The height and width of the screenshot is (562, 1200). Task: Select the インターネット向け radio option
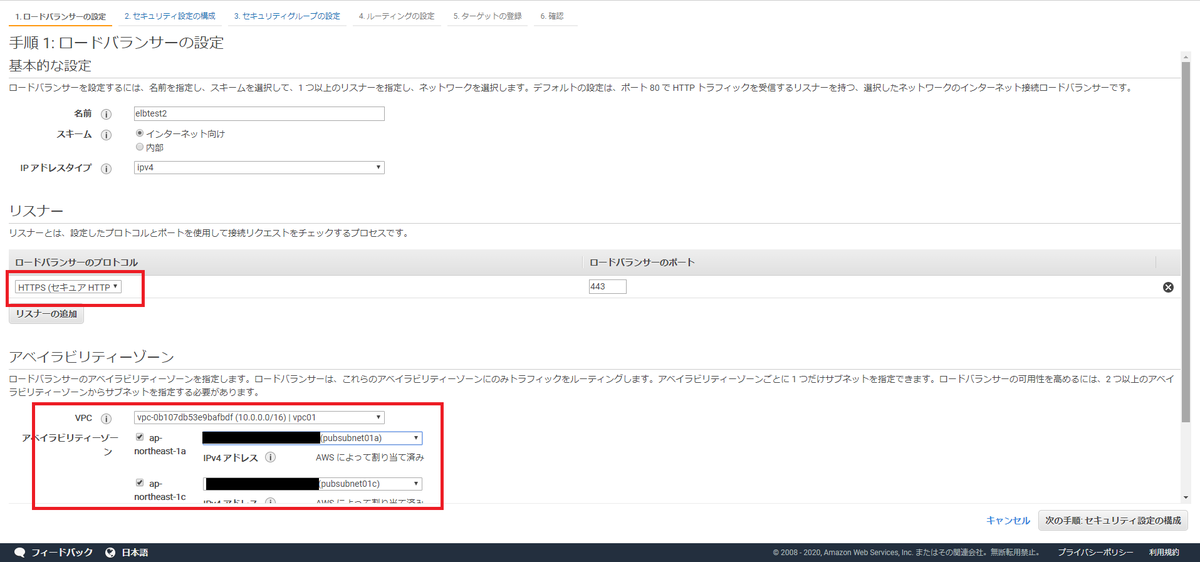(x=140, y=133)
